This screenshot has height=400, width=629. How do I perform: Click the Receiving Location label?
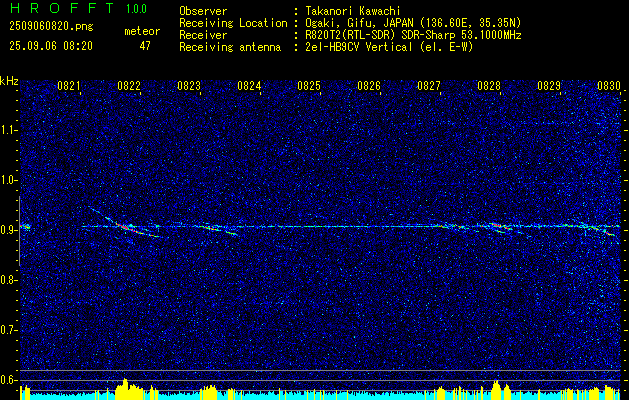pyautogui.click(x=233, y=23)
